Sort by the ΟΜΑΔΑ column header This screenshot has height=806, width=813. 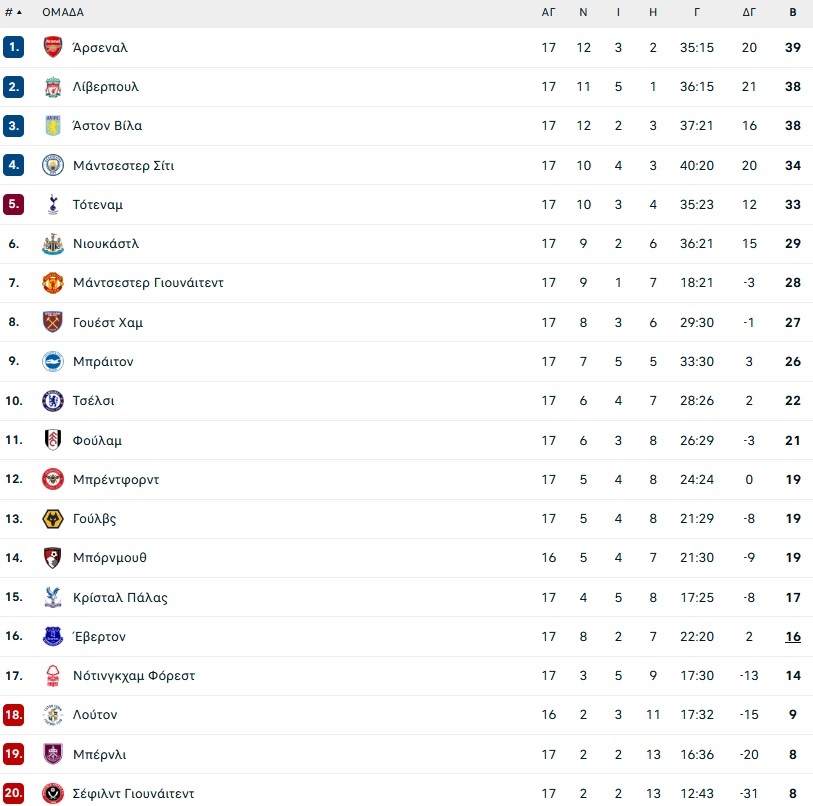point(63,12)
